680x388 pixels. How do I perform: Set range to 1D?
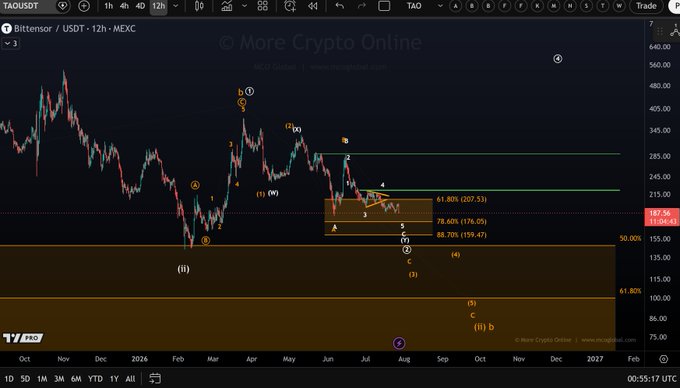tap(9, 378)
